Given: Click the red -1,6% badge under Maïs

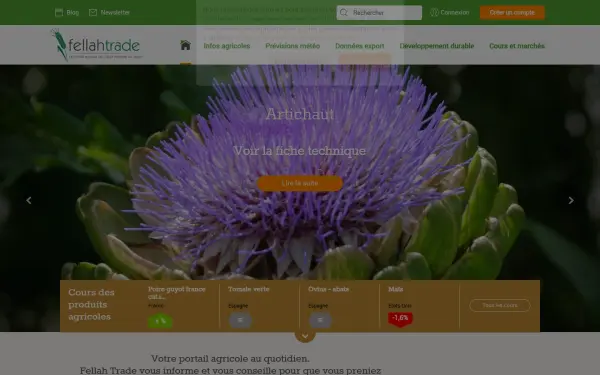Looking at the screenshot, I should [400, 319].
